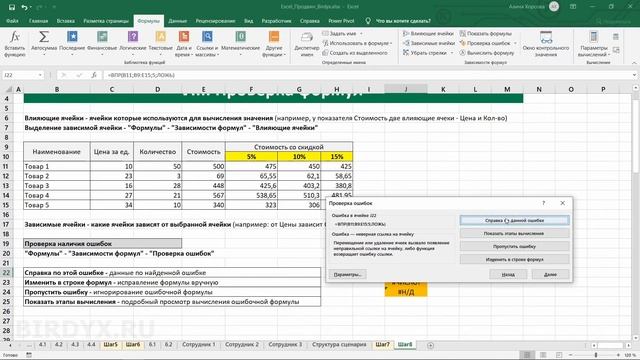Switch to Normal view in status bar
This screenshot has height=360, width=640.
point(527,355)
